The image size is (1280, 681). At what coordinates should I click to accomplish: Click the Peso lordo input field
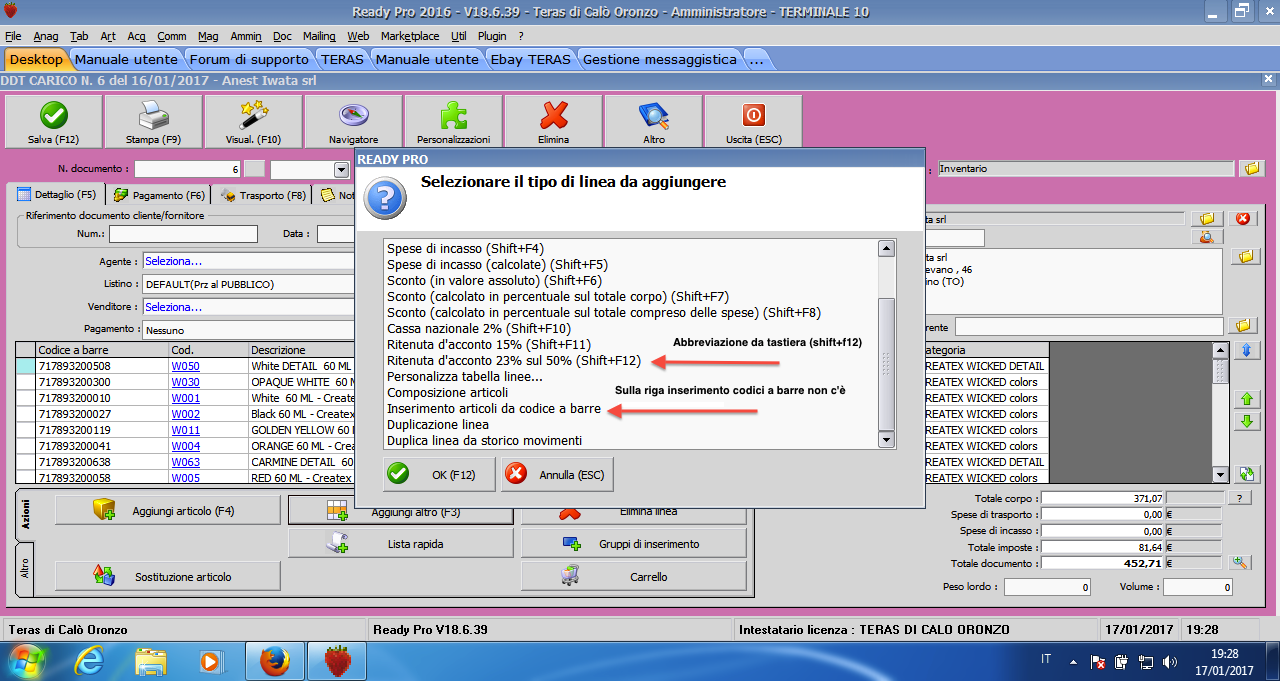tap(1047, 587)
